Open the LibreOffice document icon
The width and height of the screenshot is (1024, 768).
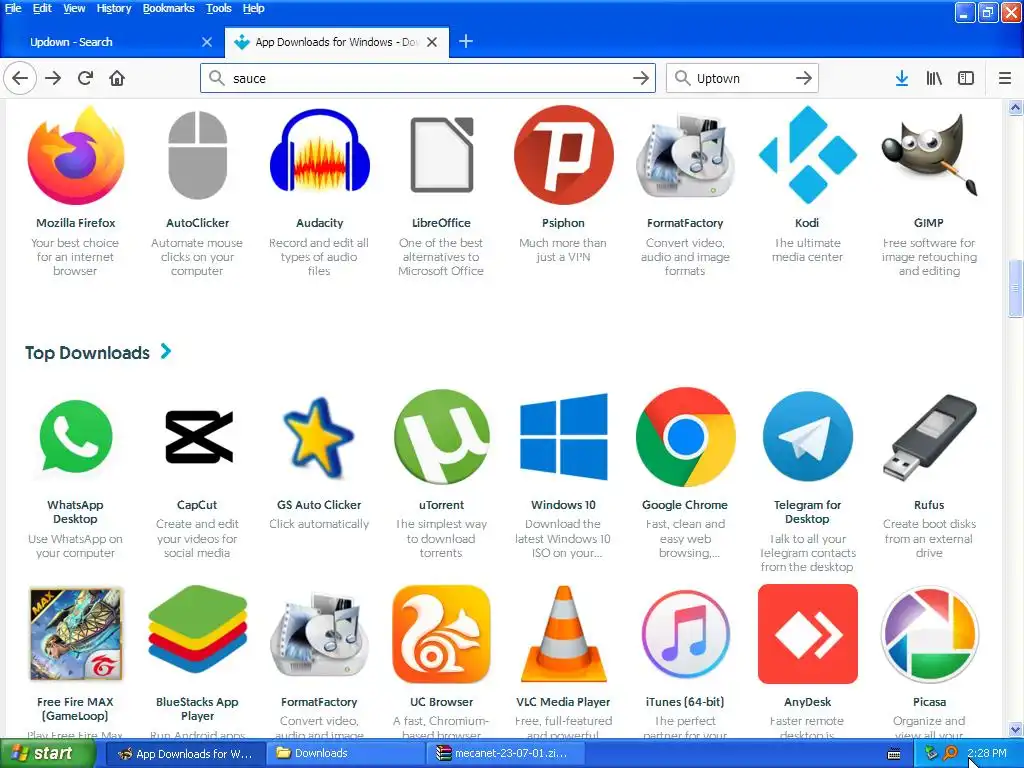click(441, 155)
